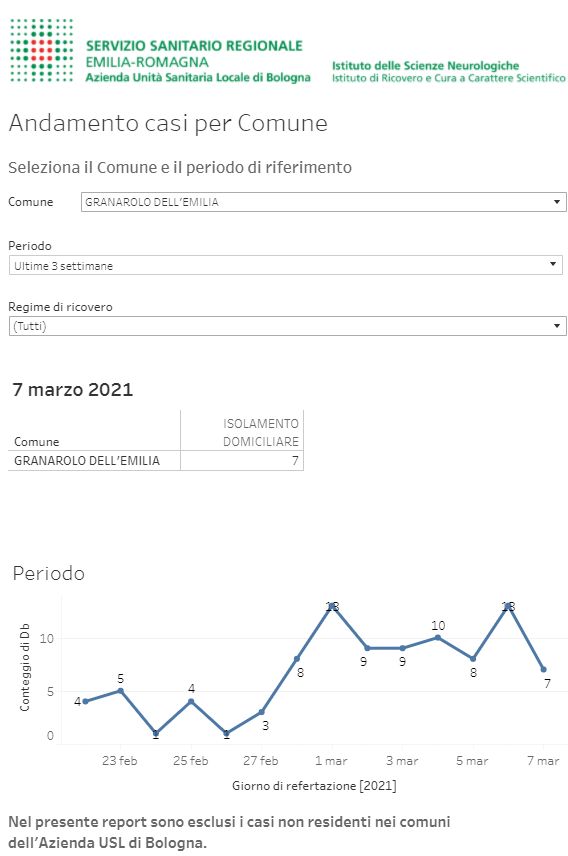Screen dimensions: 568x856
Task: Click the Conteggio di Db axis title
Action: (x=25, y=667)
